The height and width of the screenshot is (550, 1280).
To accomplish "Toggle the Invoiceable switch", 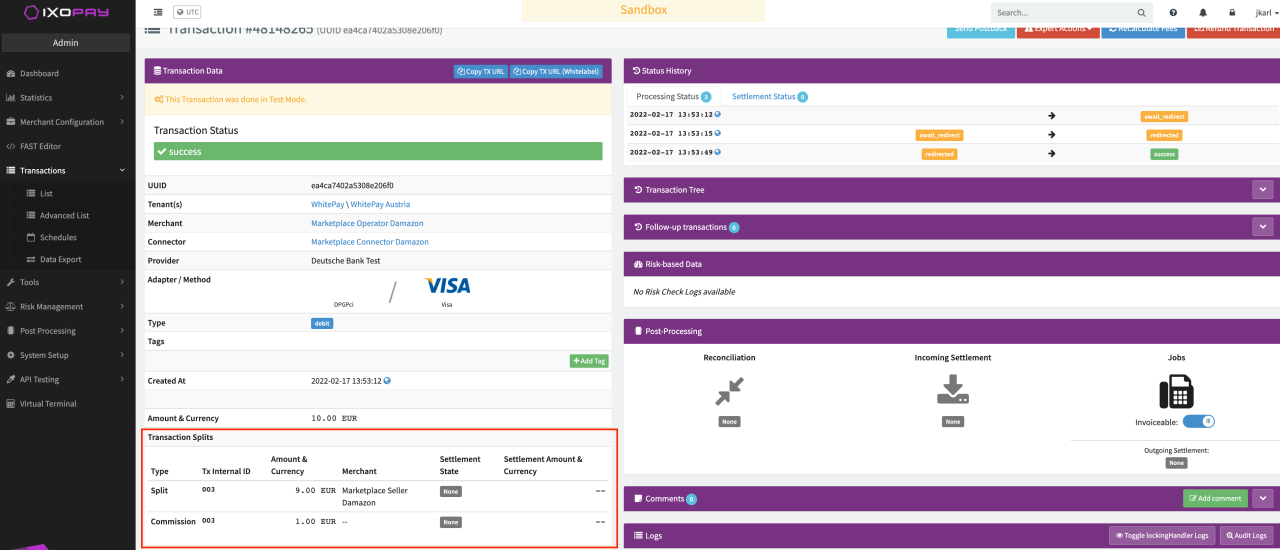I will [x=1198, y=421].
